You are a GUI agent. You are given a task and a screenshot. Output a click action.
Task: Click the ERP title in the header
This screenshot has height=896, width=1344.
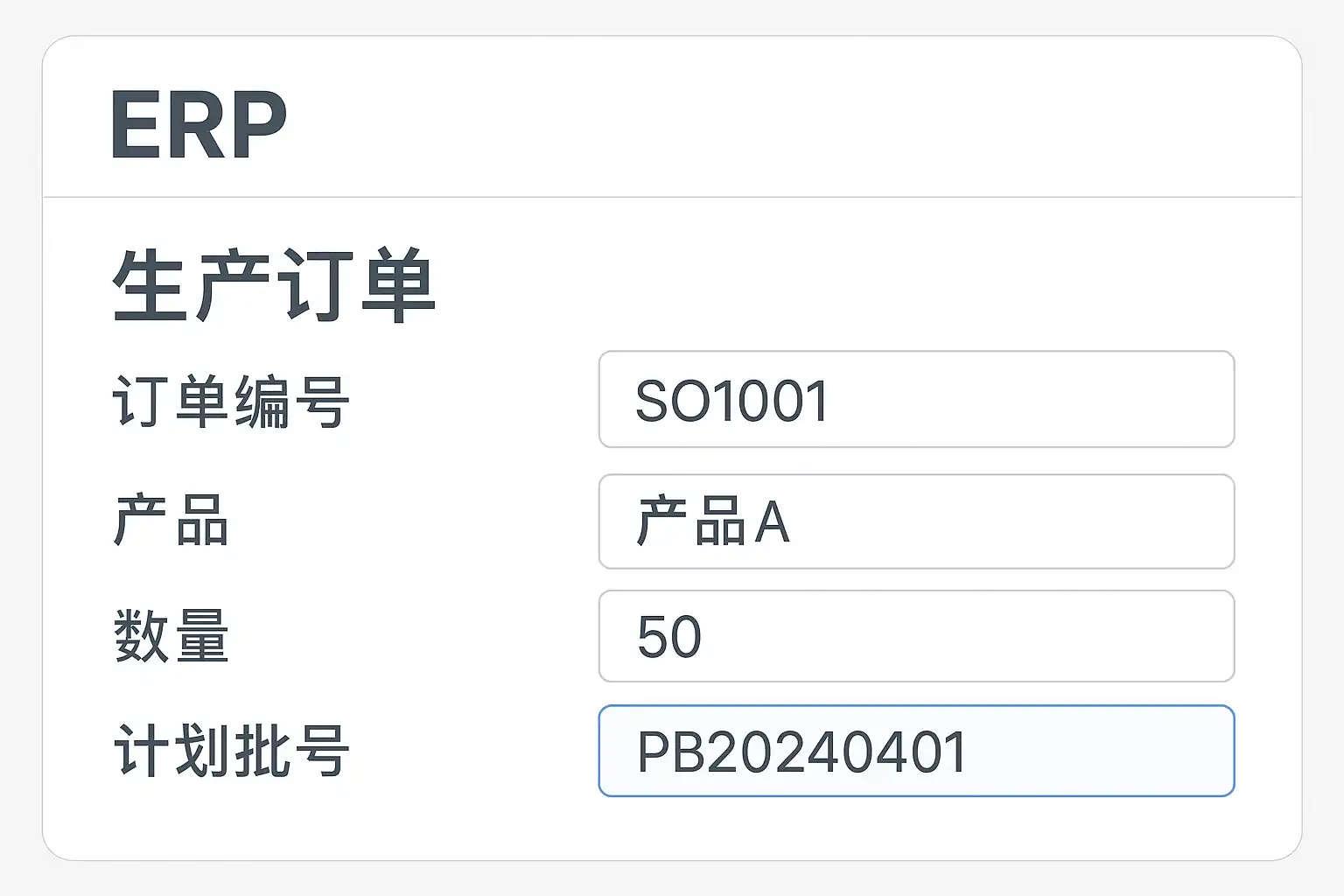199,125
